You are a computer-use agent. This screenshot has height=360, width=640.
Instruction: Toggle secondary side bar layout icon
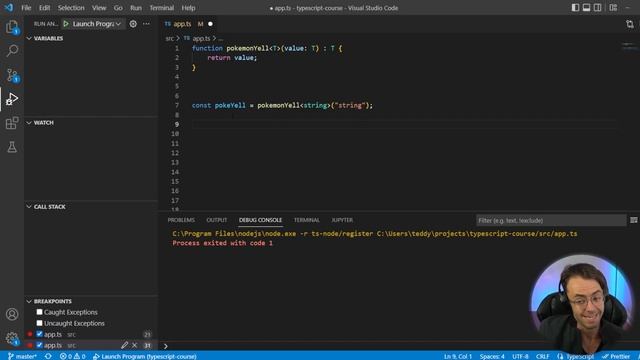click(x=597, y=8)
